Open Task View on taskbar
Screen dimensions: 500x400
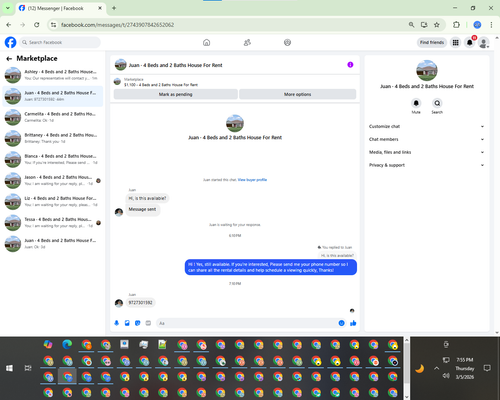click(x=28, y=368)
